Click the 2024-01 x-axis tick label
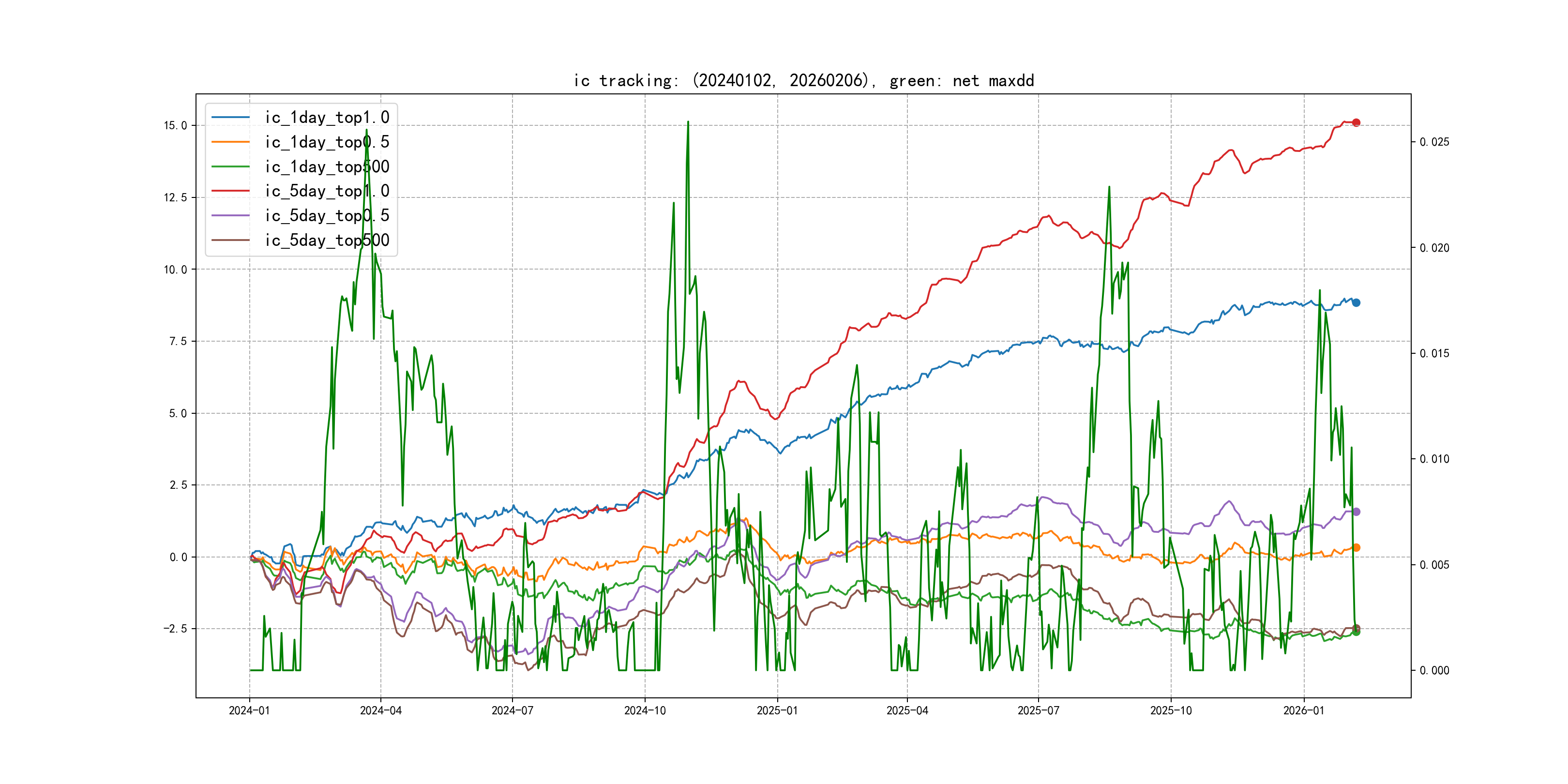The width and height of the screenshot is (1568, 784). [x=249, y=710]
